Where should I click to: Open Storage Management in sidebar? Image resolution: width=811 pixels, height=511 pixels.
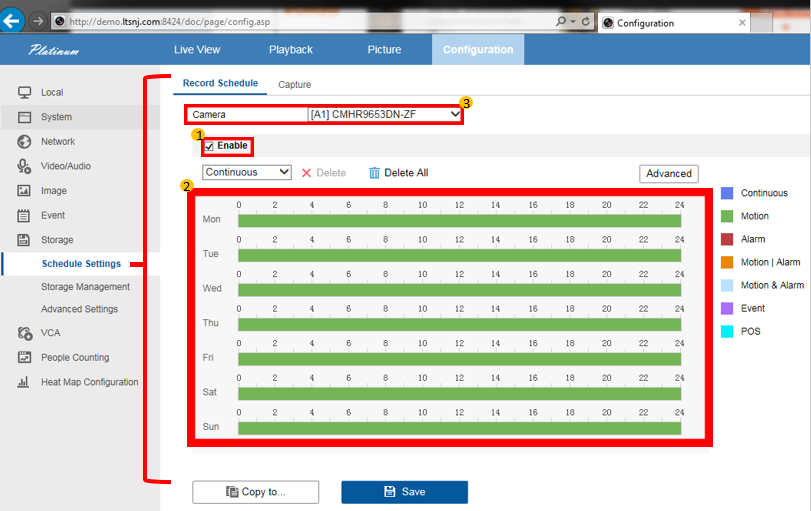(x=85, y=287)
